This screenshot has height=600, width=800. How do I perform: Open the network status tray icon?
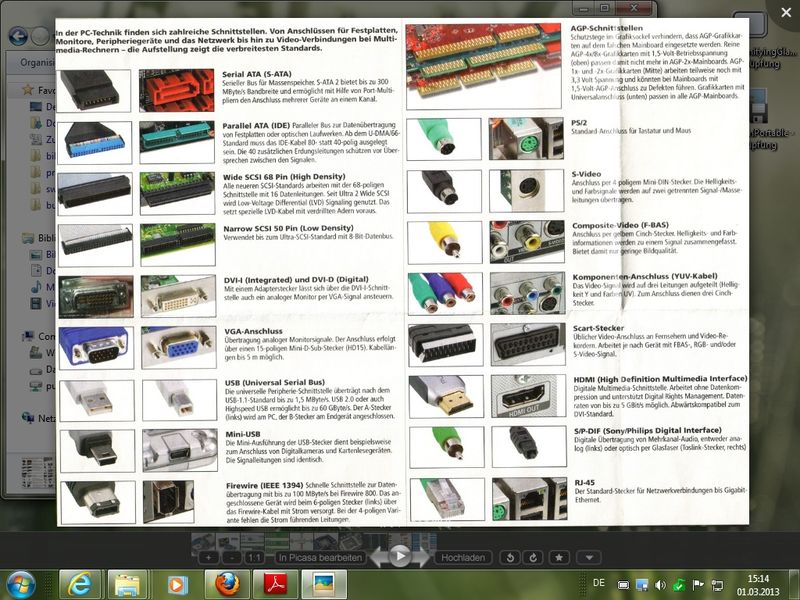tap(717, 585)
